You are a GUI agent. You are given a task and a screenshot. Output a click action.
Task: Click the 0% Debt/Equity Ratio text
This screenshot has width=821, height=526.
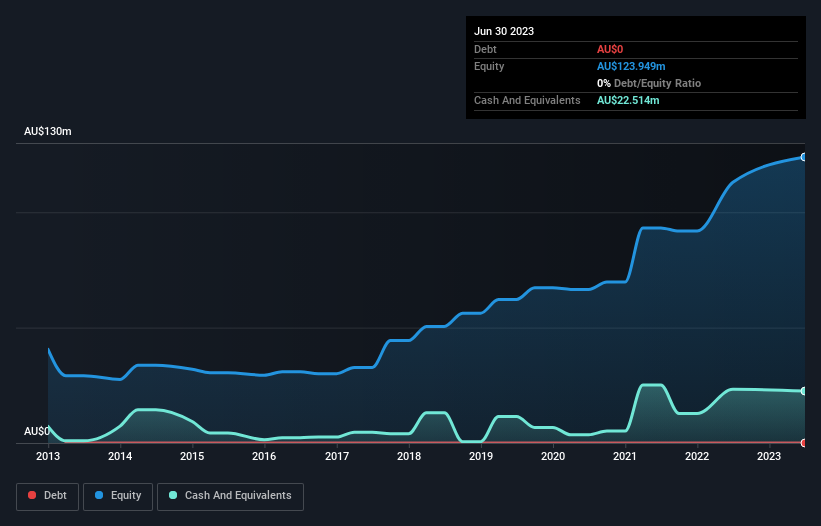pyautogui.click(x=649, y=83)
